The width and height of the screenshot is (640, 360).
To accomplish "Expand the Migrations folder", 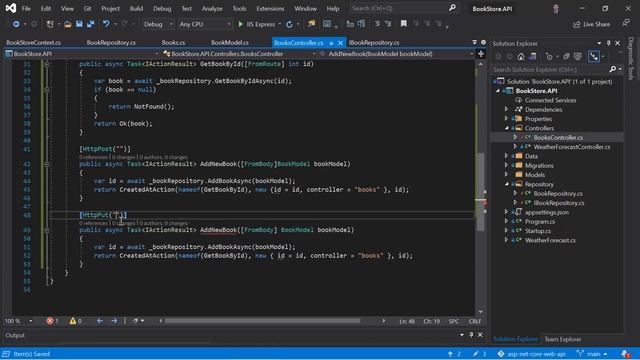I will (507, 165).
